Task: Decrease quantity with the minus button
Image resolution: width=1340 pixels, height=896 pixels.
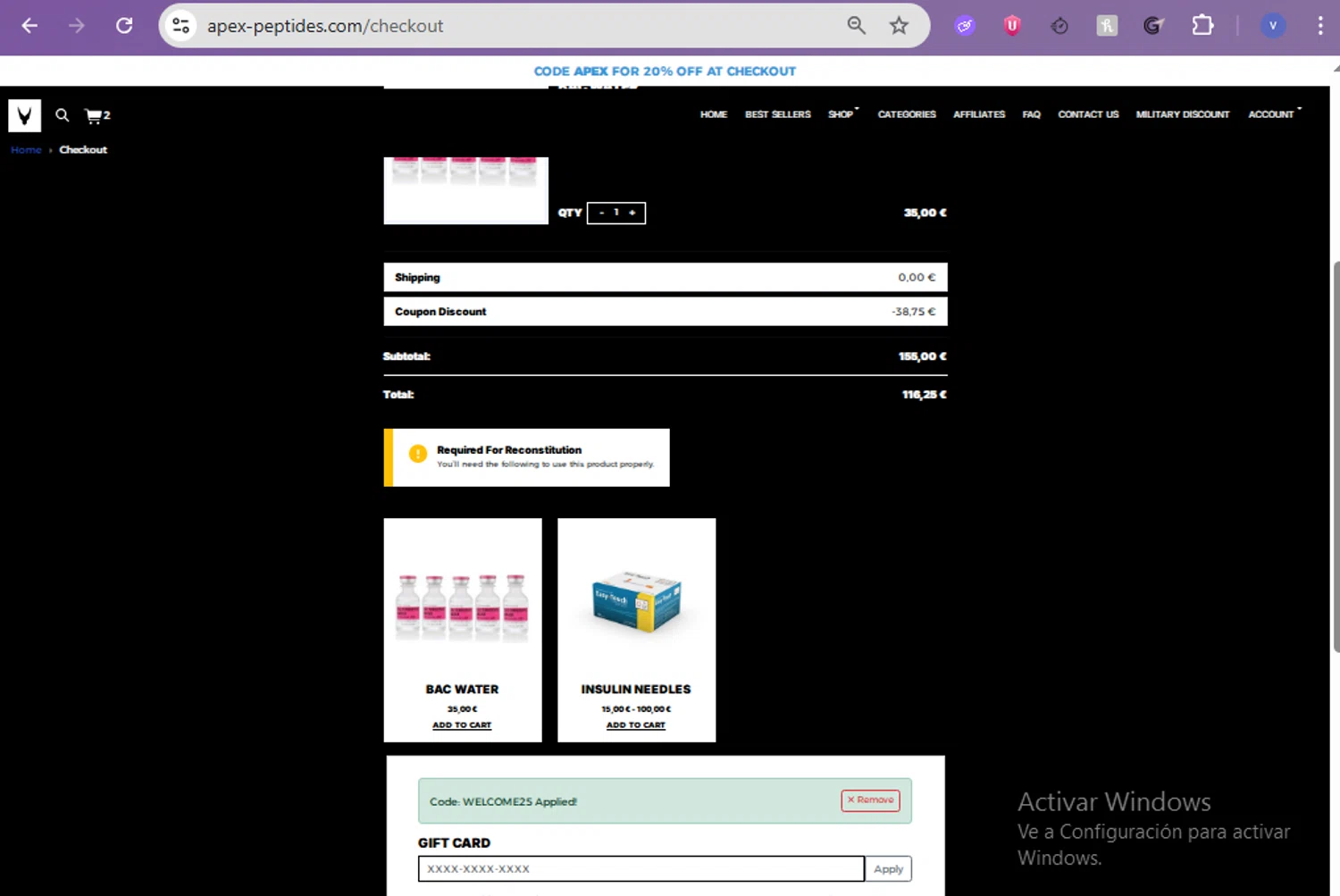Action: [601, 213]
